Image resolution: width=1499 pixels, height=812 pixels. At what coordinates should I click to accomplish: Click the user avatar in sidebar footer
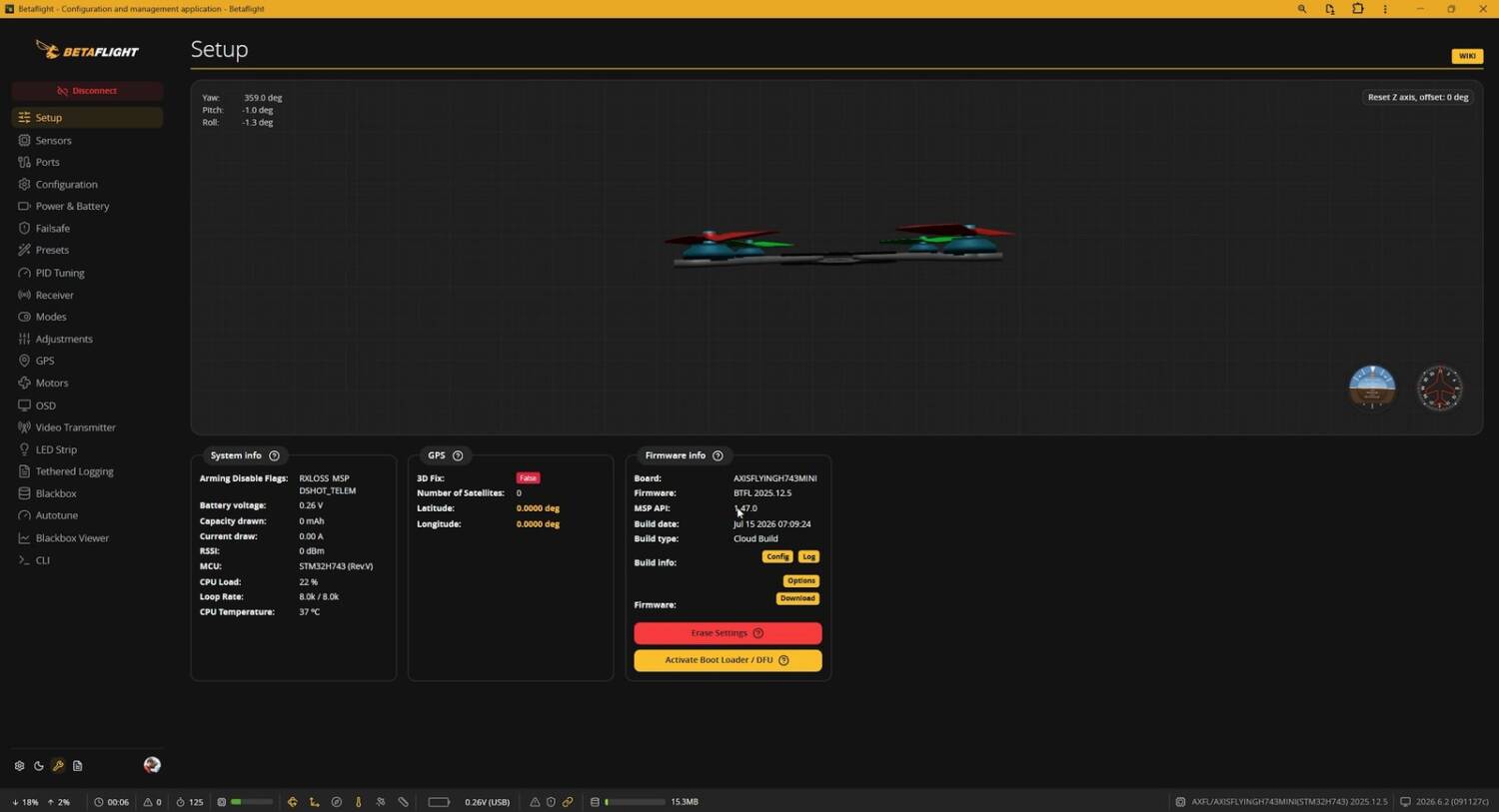click(152, 765)
